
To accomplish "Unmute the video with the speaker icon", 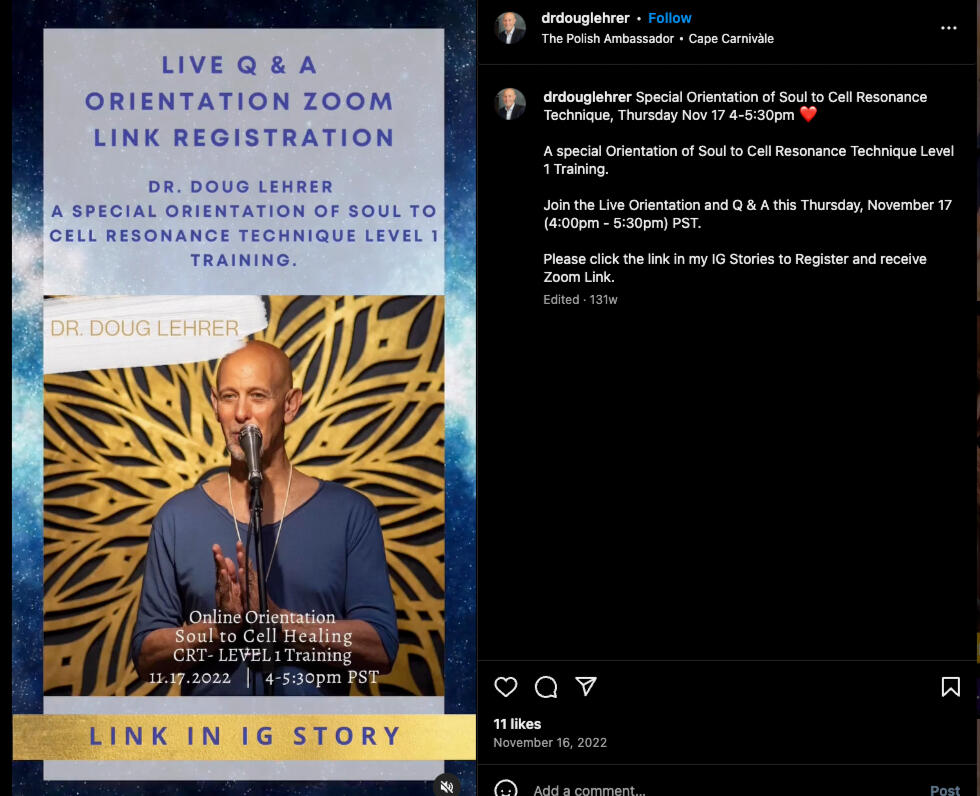I will click(x=447, y=786).
